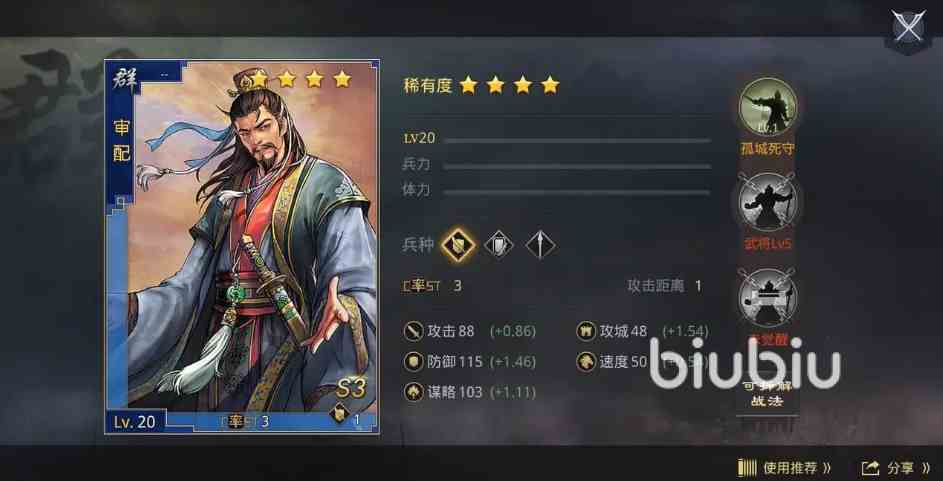Select the highlighted gold shield troop type
This screenshot has width=943, height=481.
[458, 245]
